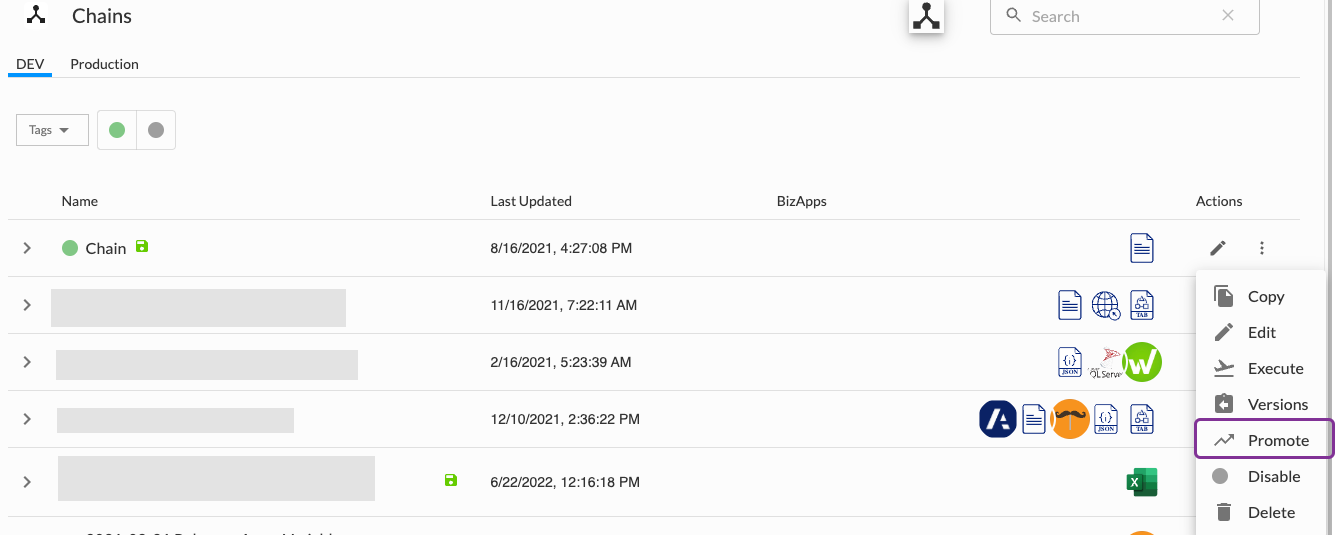The image size is (1335, 535).
Task: Expand the Chain row
Action: 27,248
